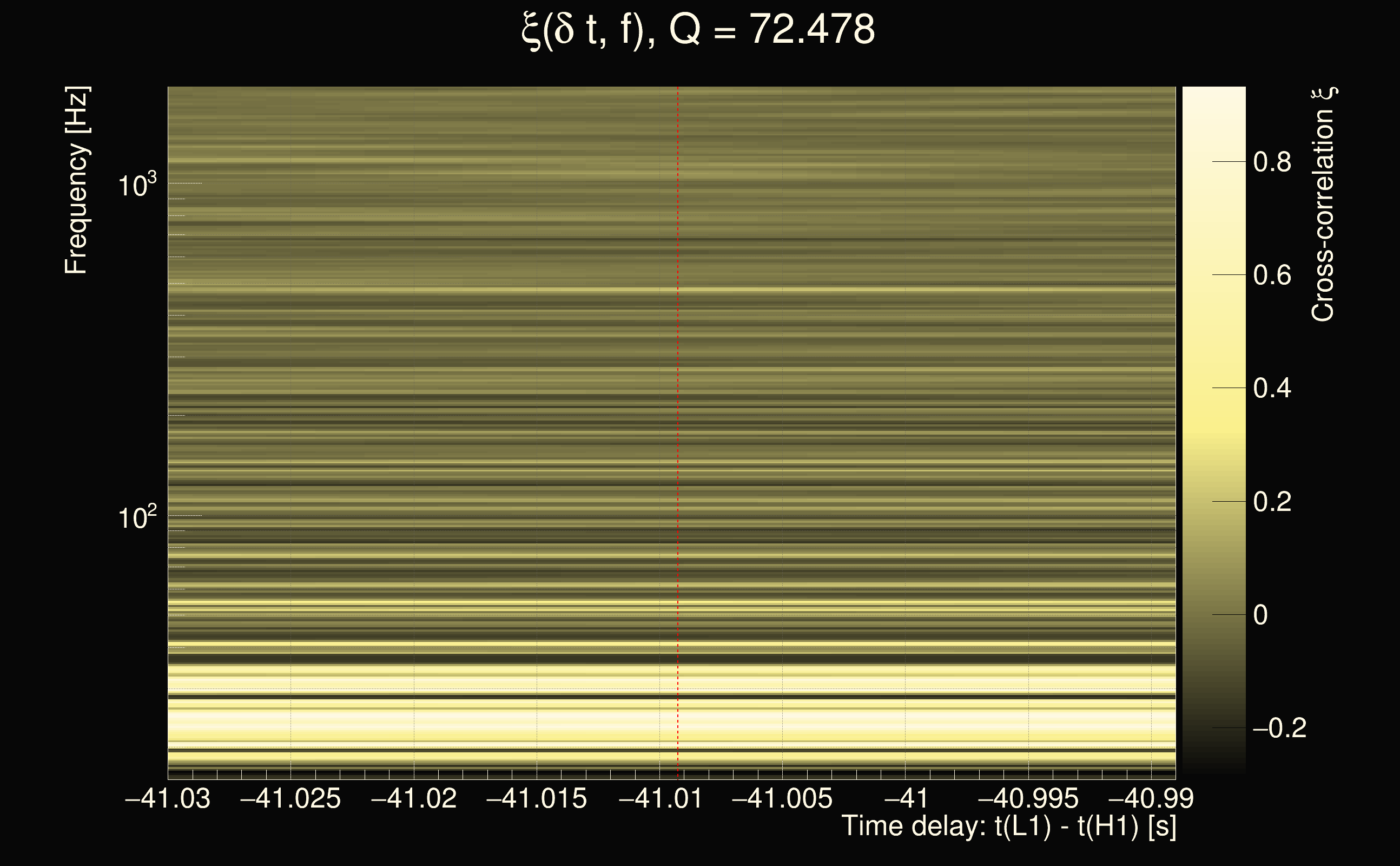Click the Time delay t(L1) - t(H1) axis label
The image size is (1400, 866).
(1008, 826)
